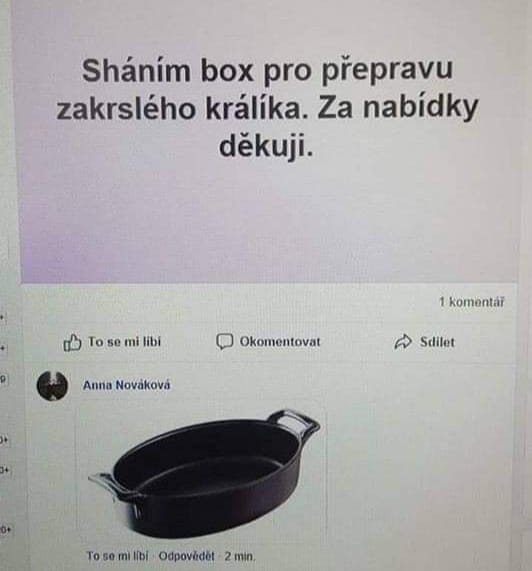This screenshot has height=571, width=532.
Task: Click the "2 min." comment timestamp
Action: [x=240, y=556]
